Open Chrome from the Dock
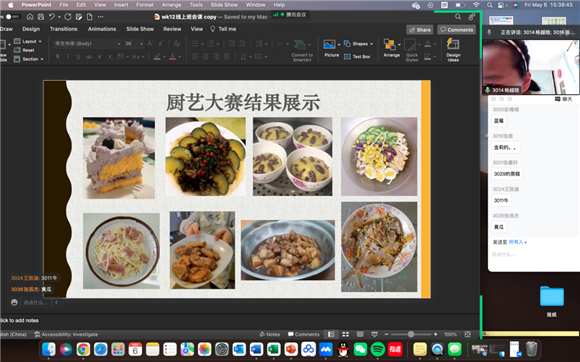 (x=83, y=349)
